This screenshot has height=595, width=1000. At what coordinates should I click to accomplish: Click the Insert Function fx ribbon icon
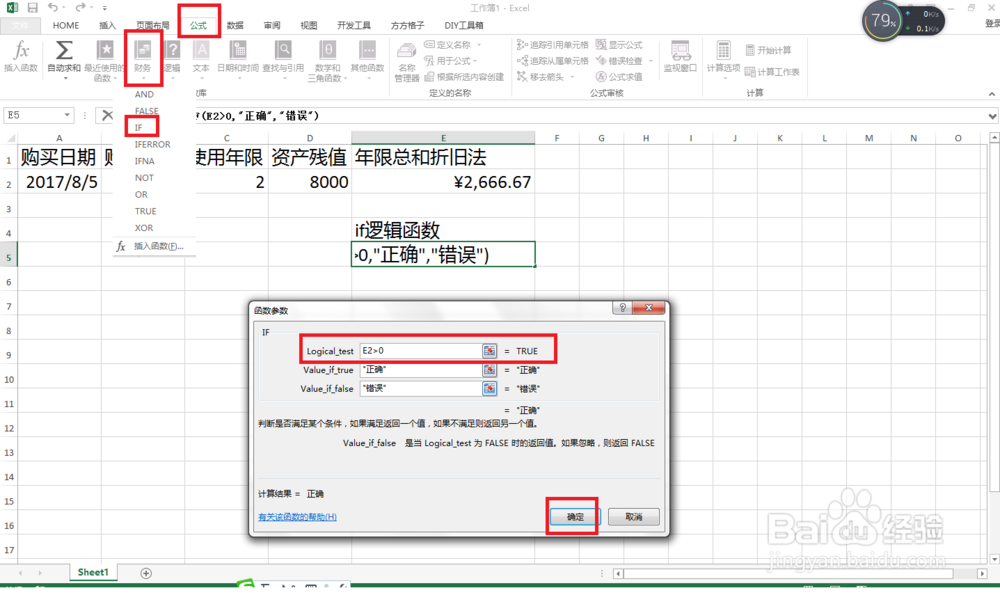tap(21, 50)
